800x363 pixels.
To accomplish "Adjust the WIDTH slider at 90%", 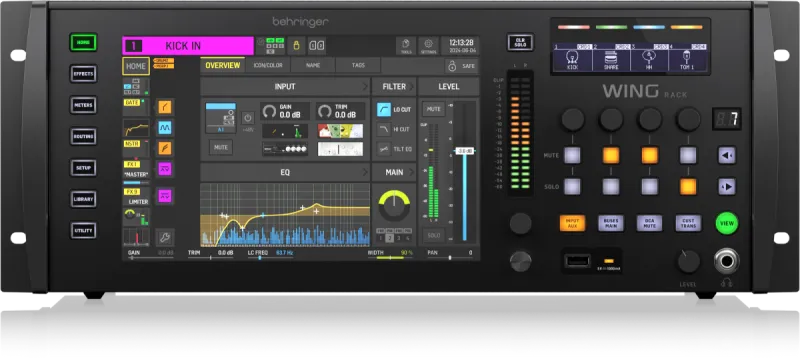I will click(x=390, y=258).
